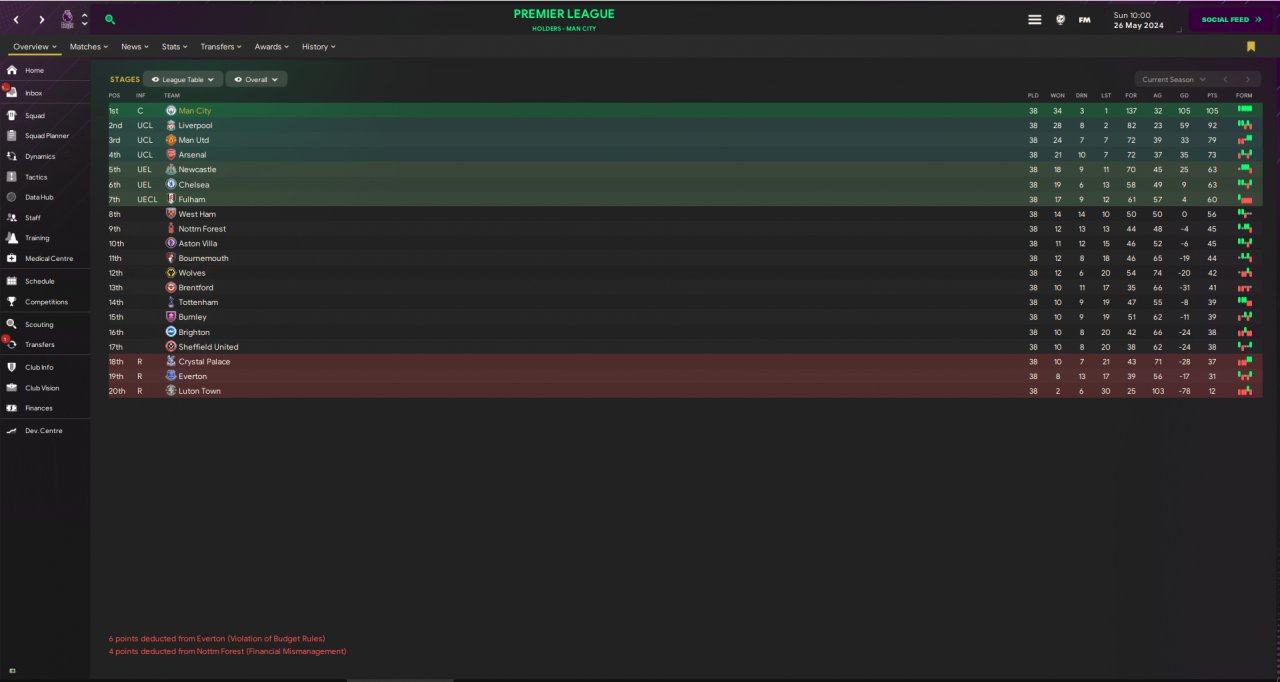Open the Transfers menu in top bar
Image resolution: width=1280 pixels, height=682 pixels.
pos(221,46)
